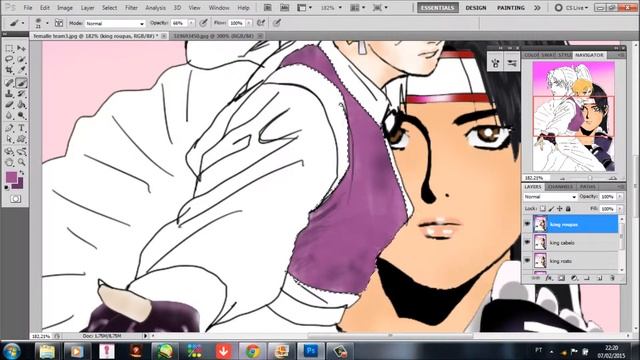
Task: Enable airbrush mode
Action: (261, 23)
